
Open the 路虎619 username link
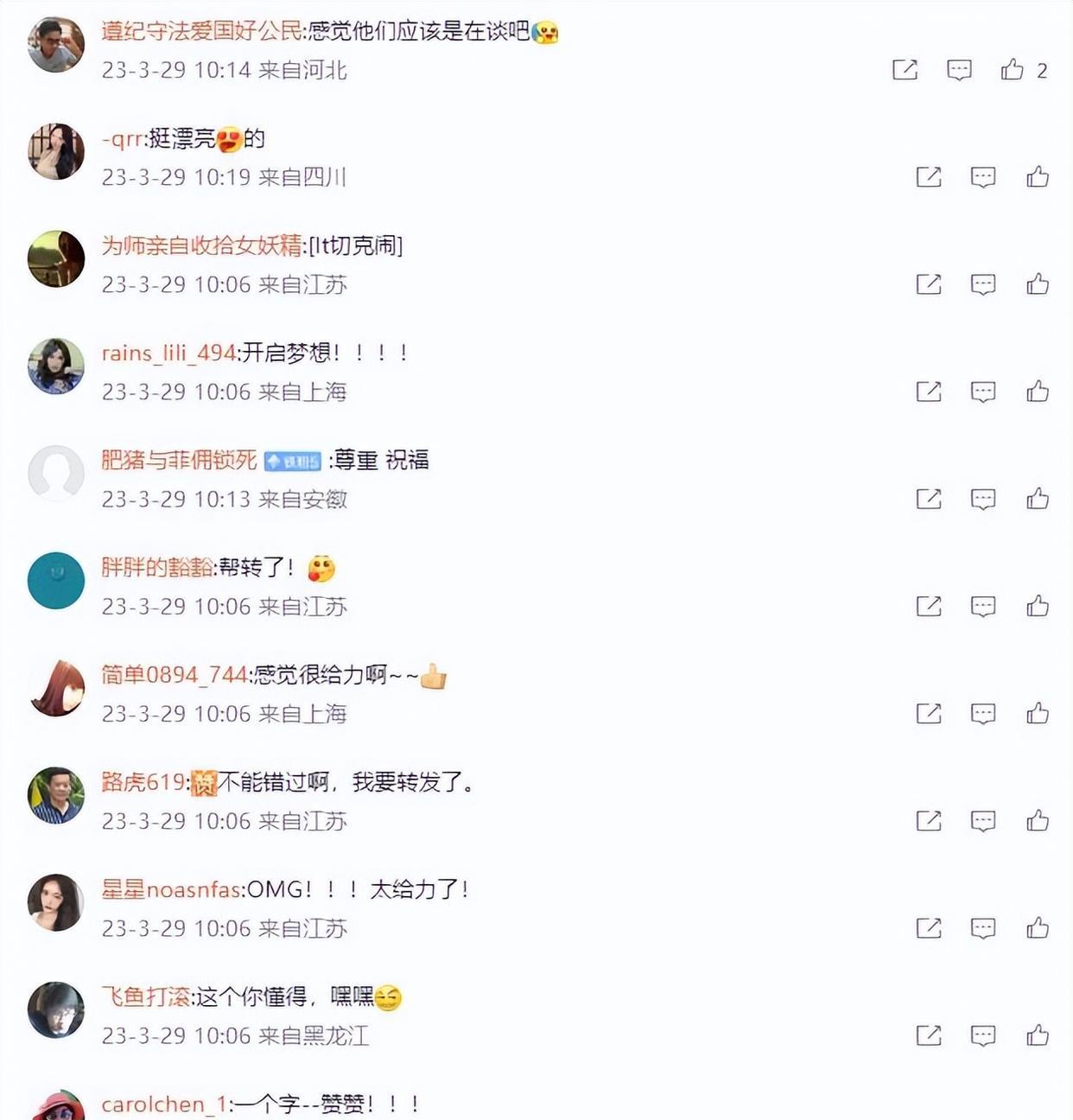(x=143, y=782)
